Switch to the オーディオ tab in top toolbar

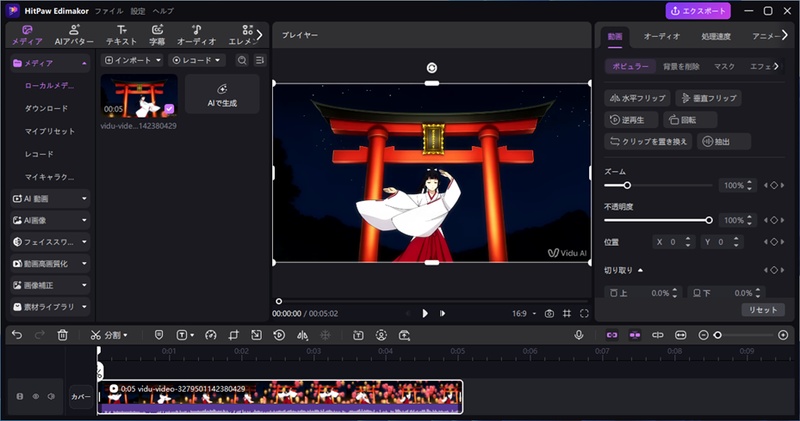pos(196,35)
